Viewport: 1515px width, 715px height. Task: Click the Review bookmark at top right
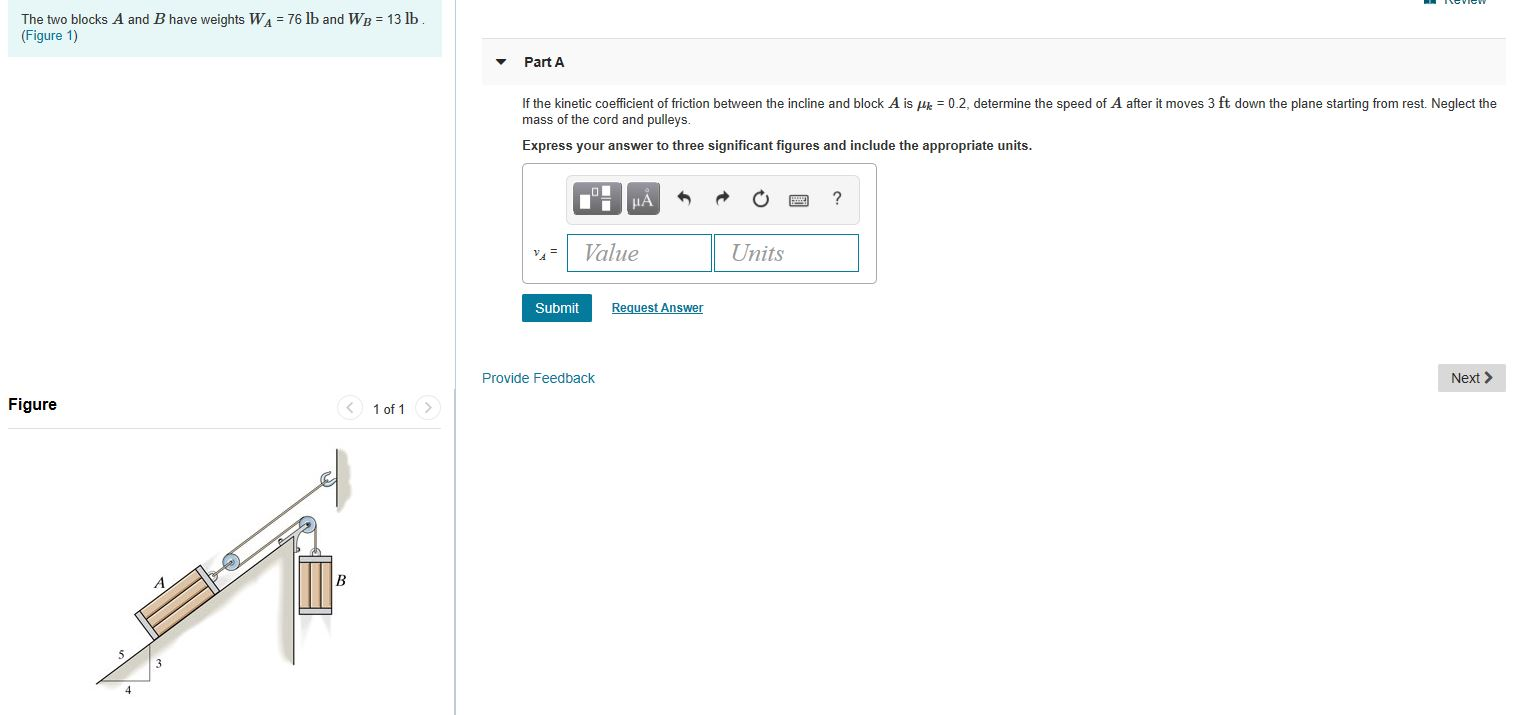[x=1455, y=4]
